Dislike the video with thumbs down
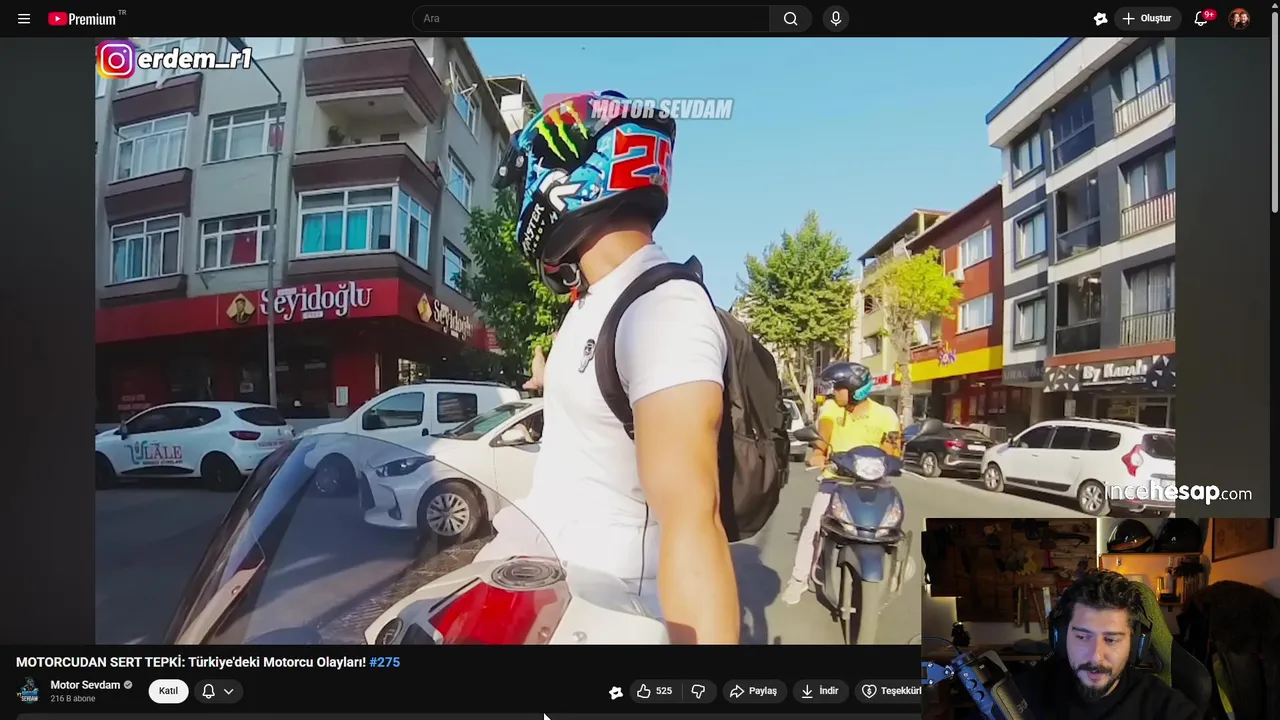 point(698,691)
